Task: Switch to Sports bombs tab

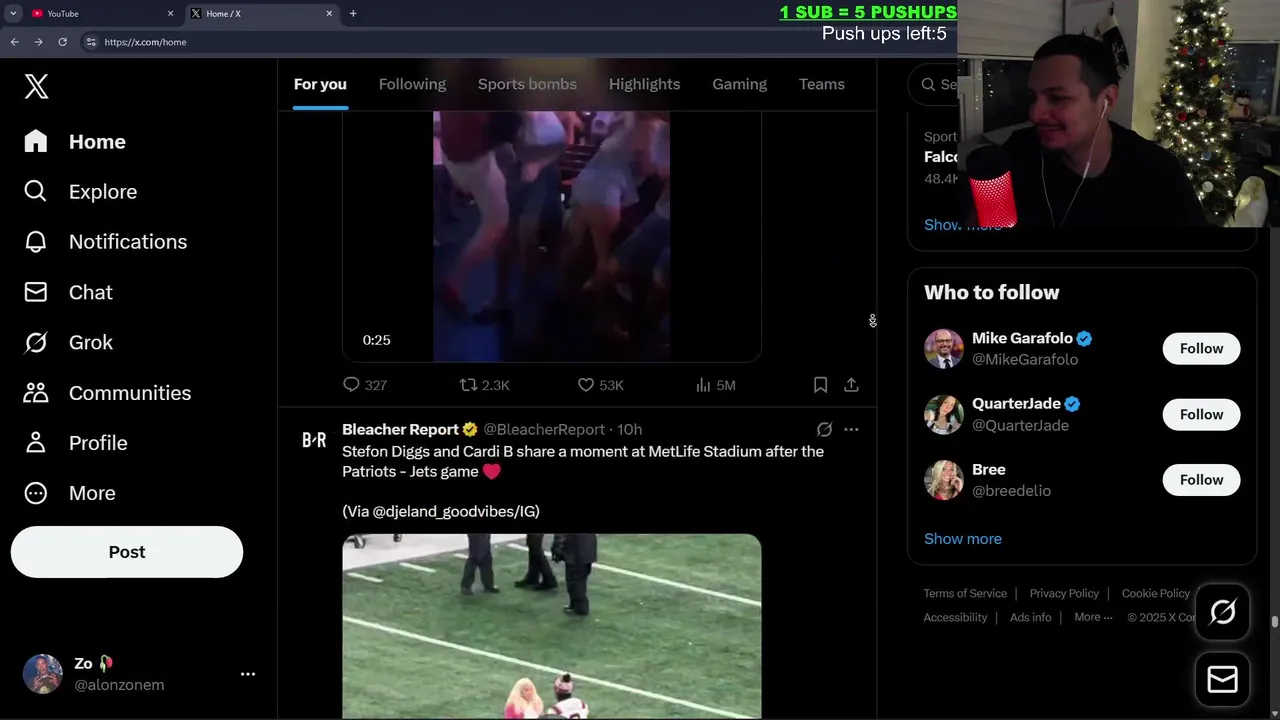Action: 527,84
